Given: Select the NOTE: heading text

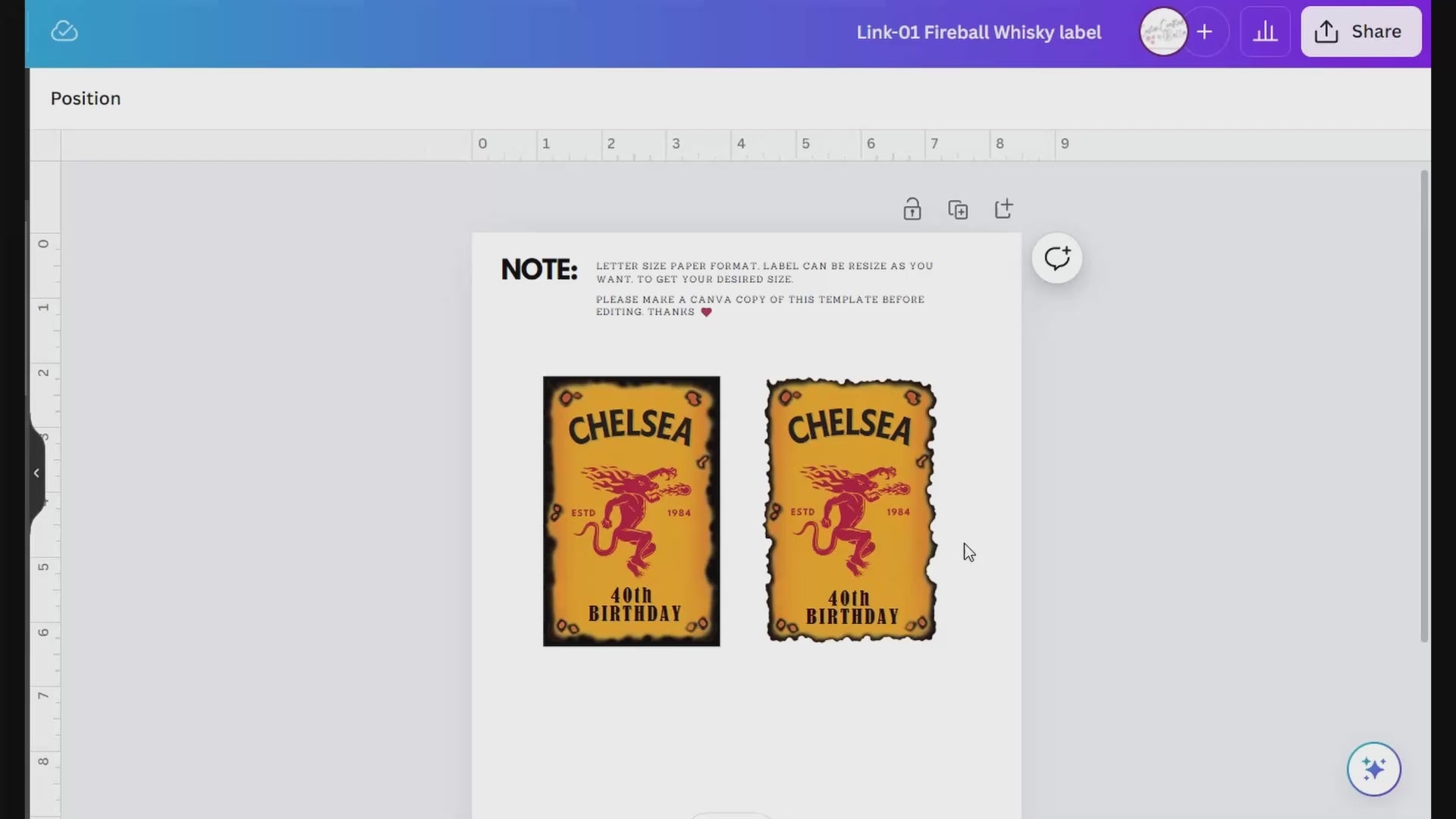Looking at the screenshot, I should [x=539, y=270].
